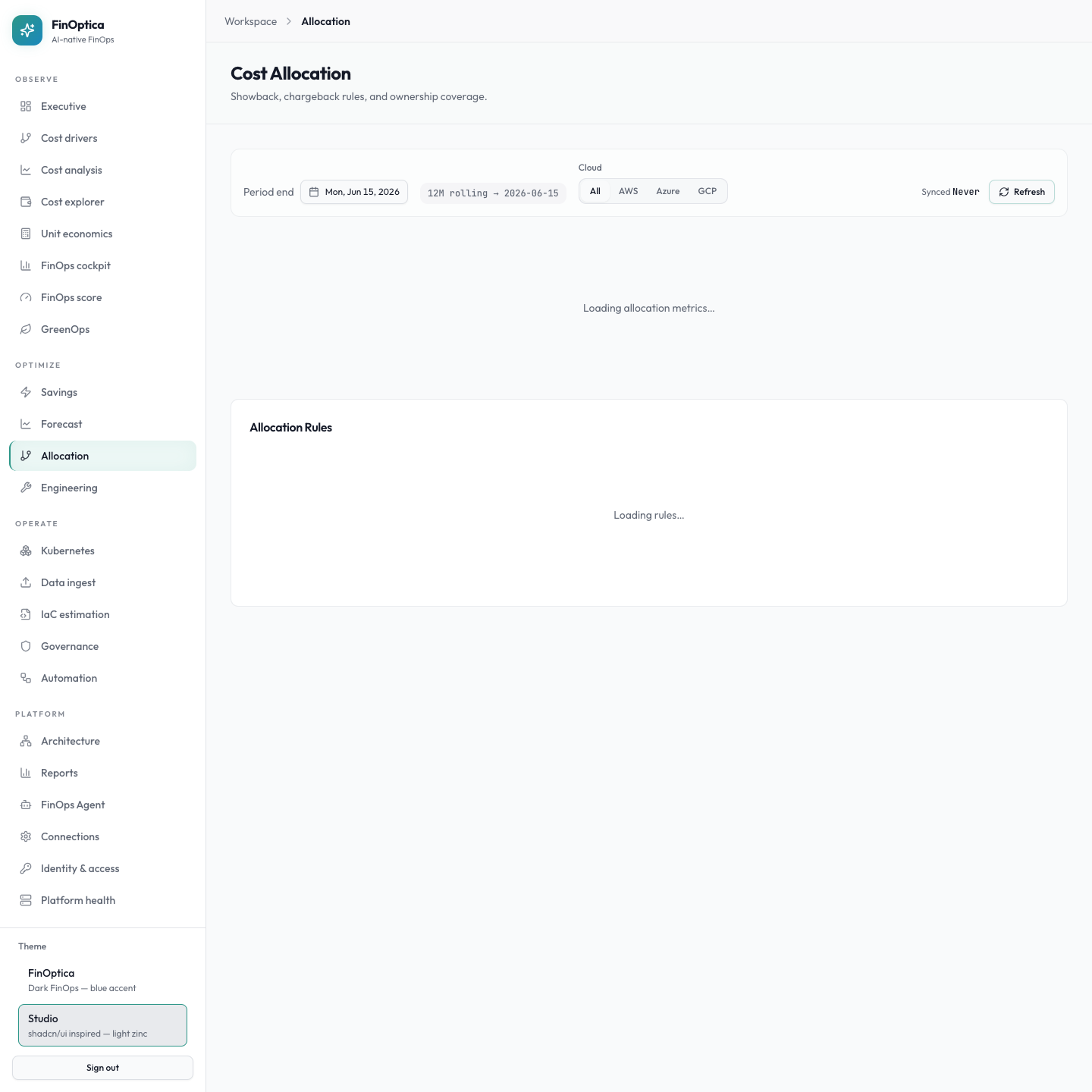This screenshot has width=1092, height=1092.
Task: Sign out of FinOptica
Action: [x=102, y=1068]
